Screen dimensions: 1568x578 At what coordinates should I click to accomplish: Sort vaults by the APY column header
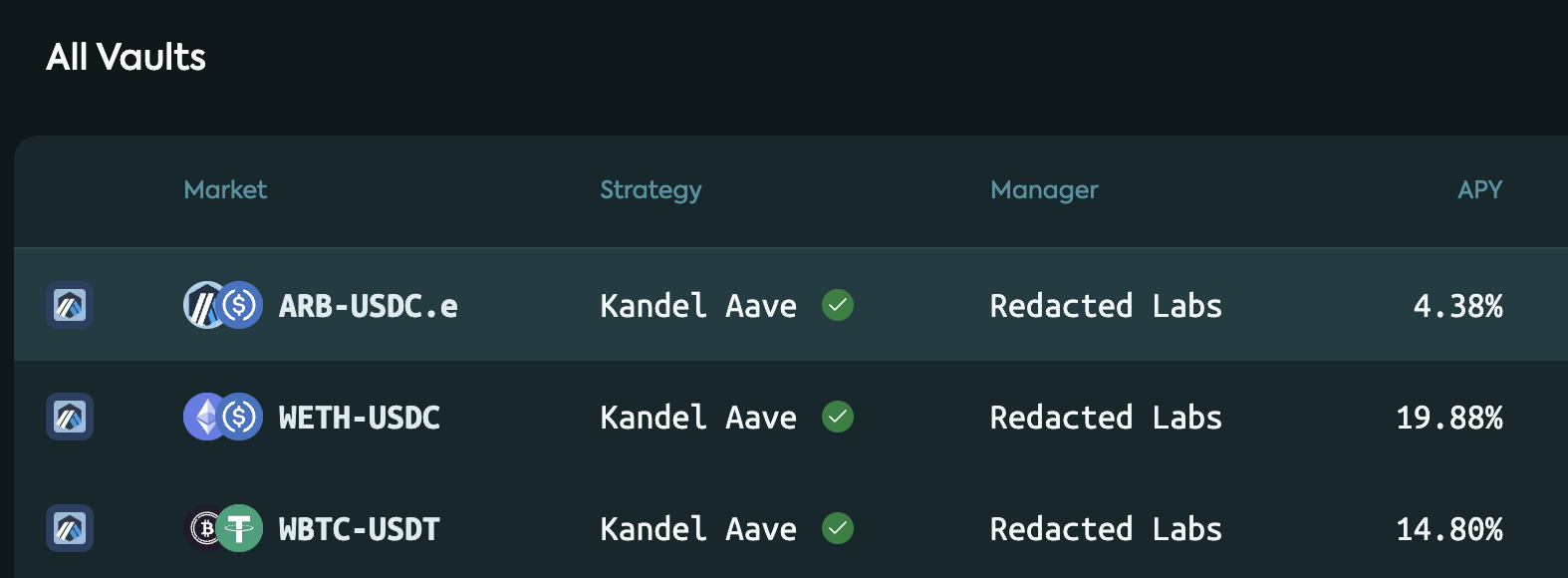click(x=1479, y=189)
